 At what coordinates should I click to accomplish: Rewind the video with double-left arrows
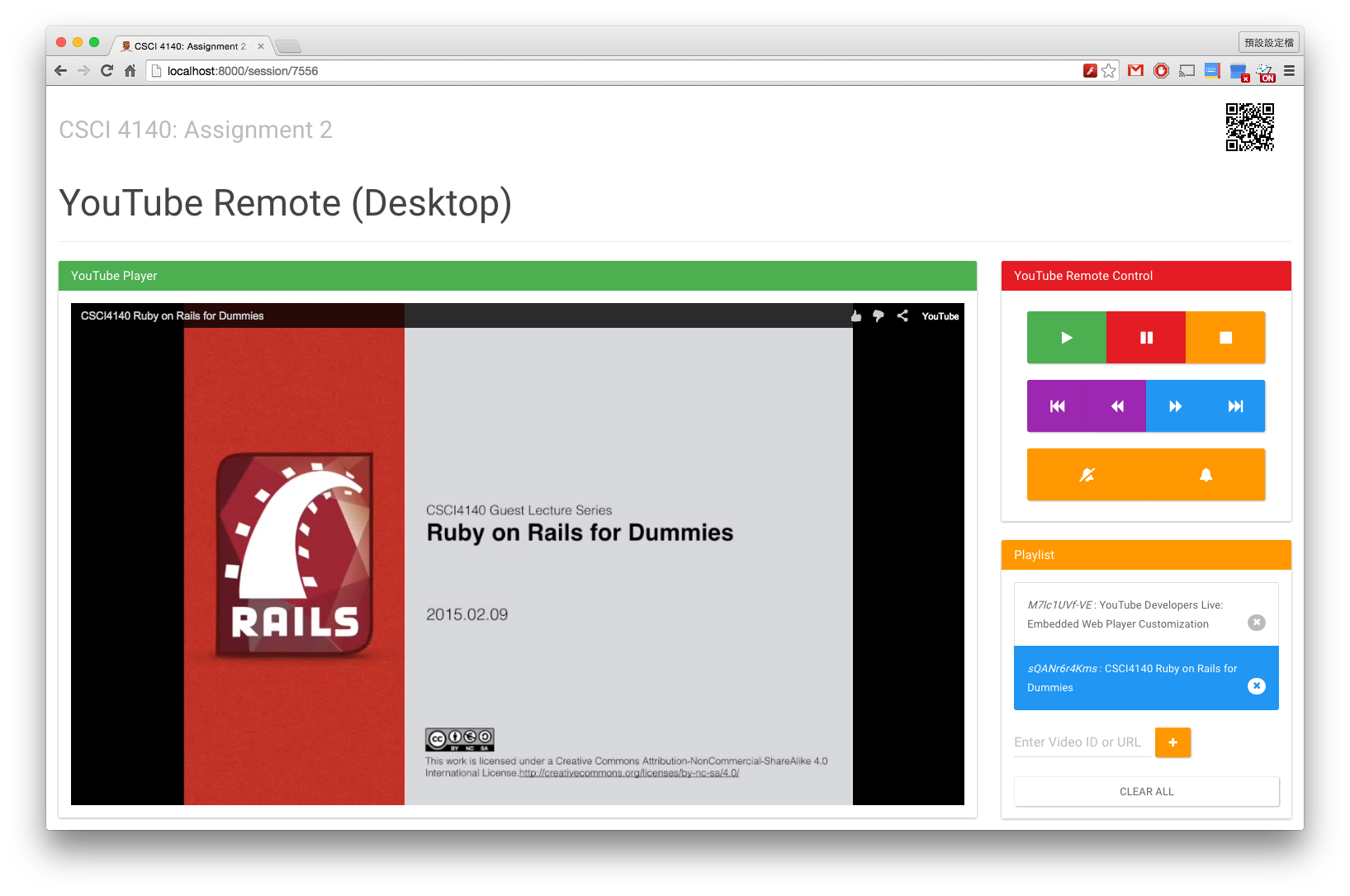click(x=1117, y=406)
